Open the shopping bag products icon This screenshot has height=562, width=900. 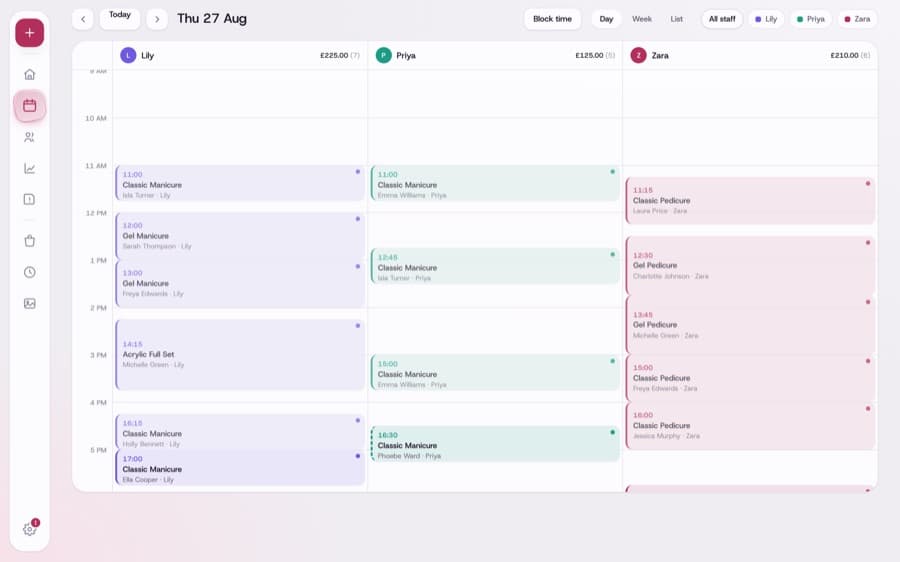pos(29,241)
